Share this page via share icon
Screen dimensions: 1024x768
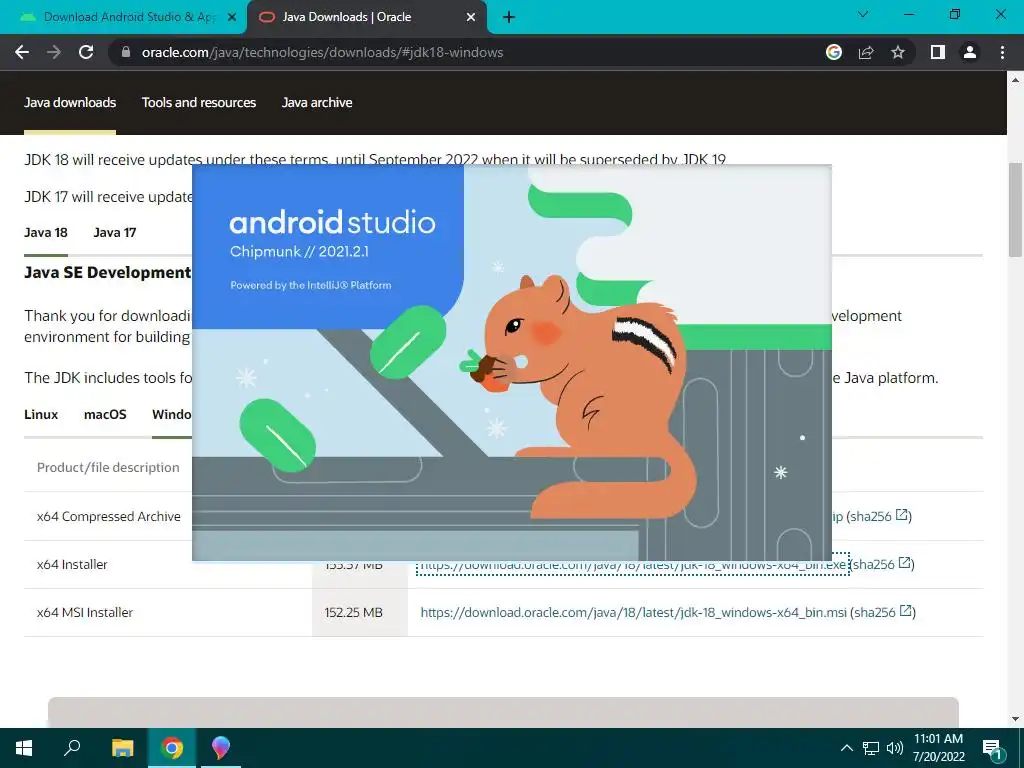point(866,52)
